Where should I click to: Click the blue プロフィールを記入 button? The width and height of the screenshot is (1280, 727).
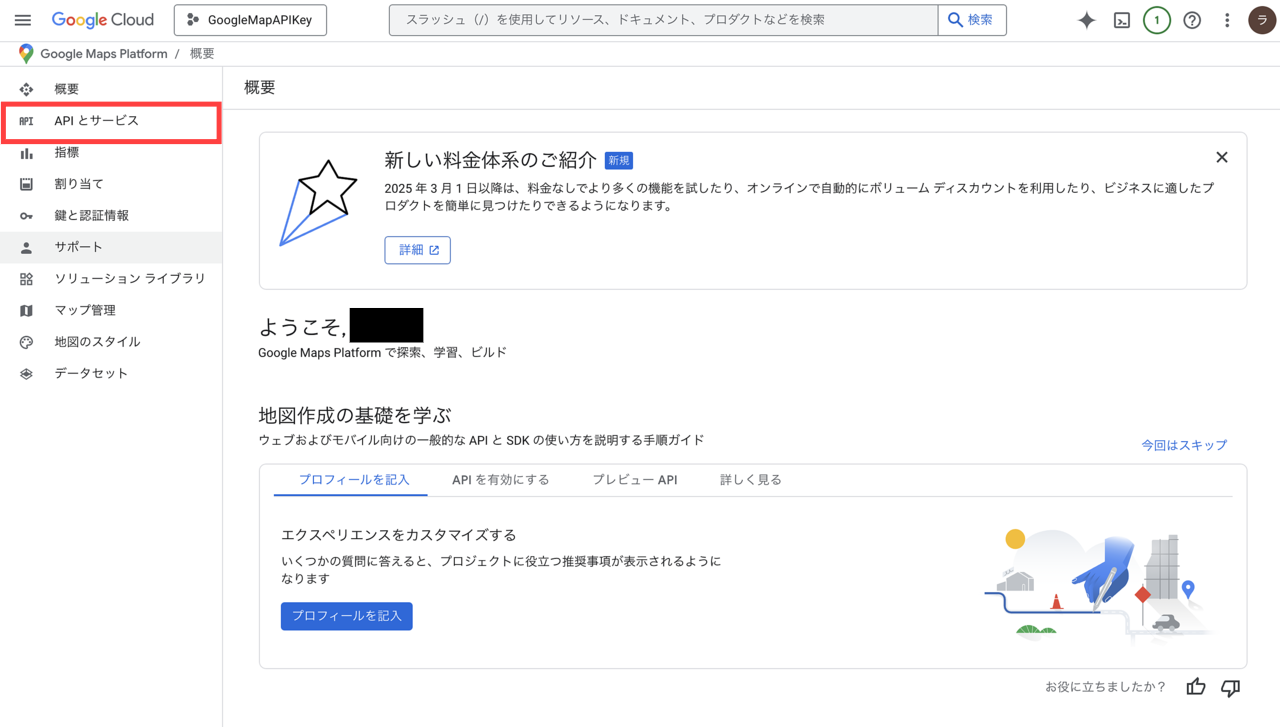click(346, 616)
